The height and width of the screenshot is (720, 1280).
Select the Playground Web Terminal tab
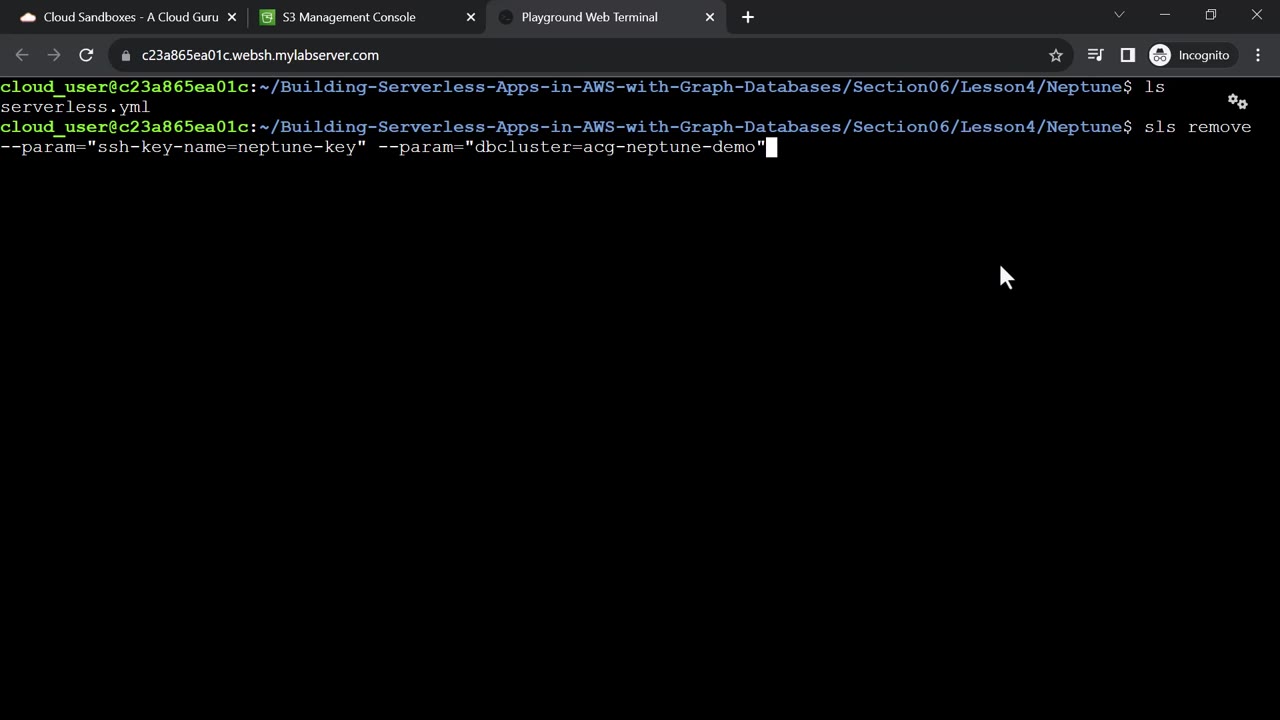(x=606, y=17)
